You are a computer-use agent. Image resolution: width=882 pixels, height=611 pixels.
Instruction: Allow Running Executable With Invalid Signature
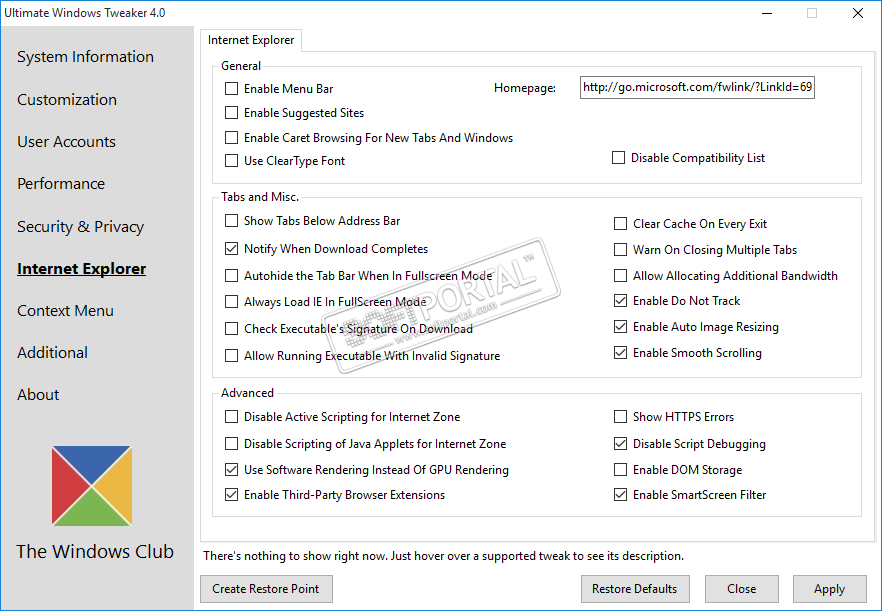coord(231,356)
